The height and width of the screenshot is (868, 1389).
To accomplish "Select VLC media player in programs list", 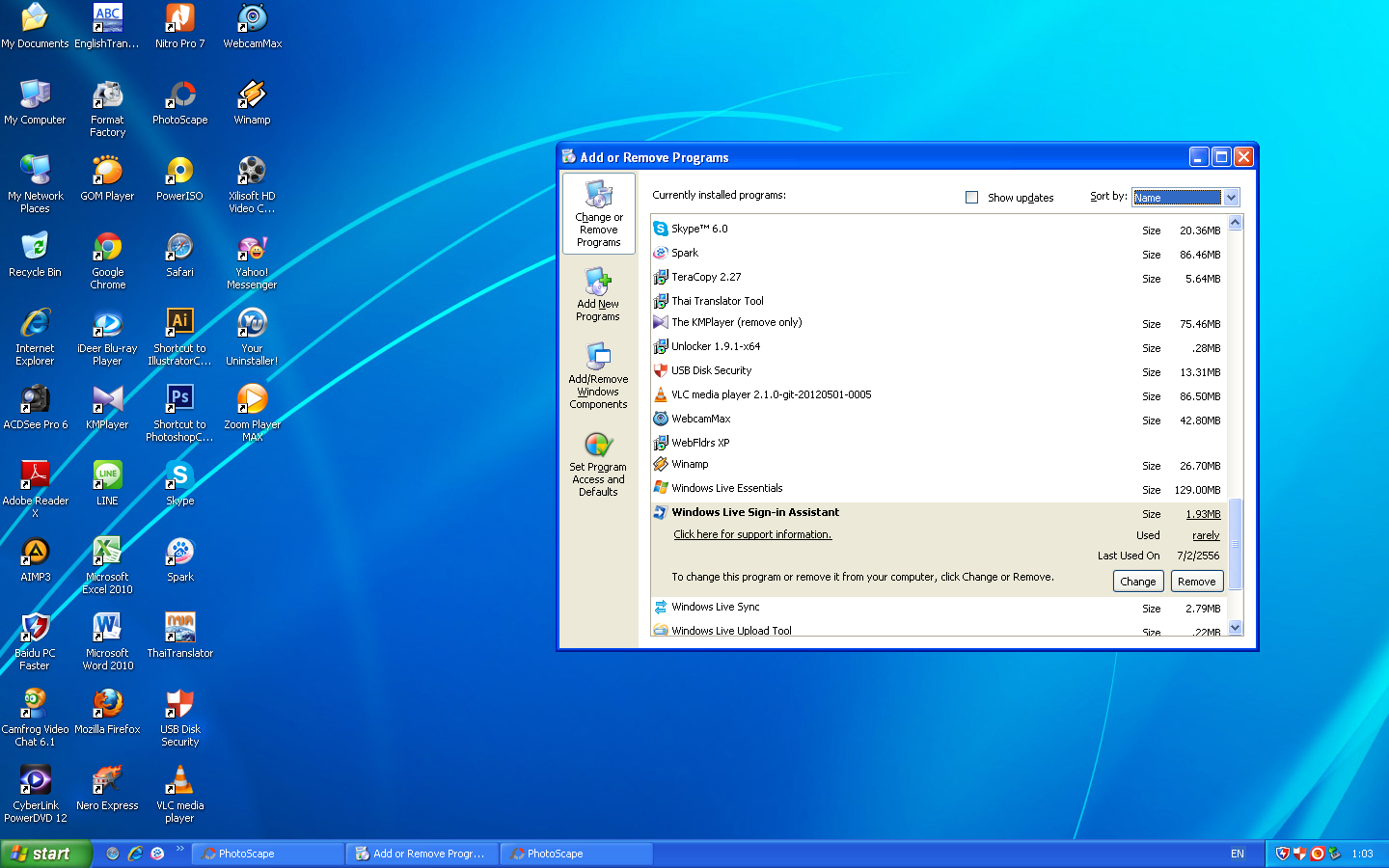I will (x=771, y=394).
